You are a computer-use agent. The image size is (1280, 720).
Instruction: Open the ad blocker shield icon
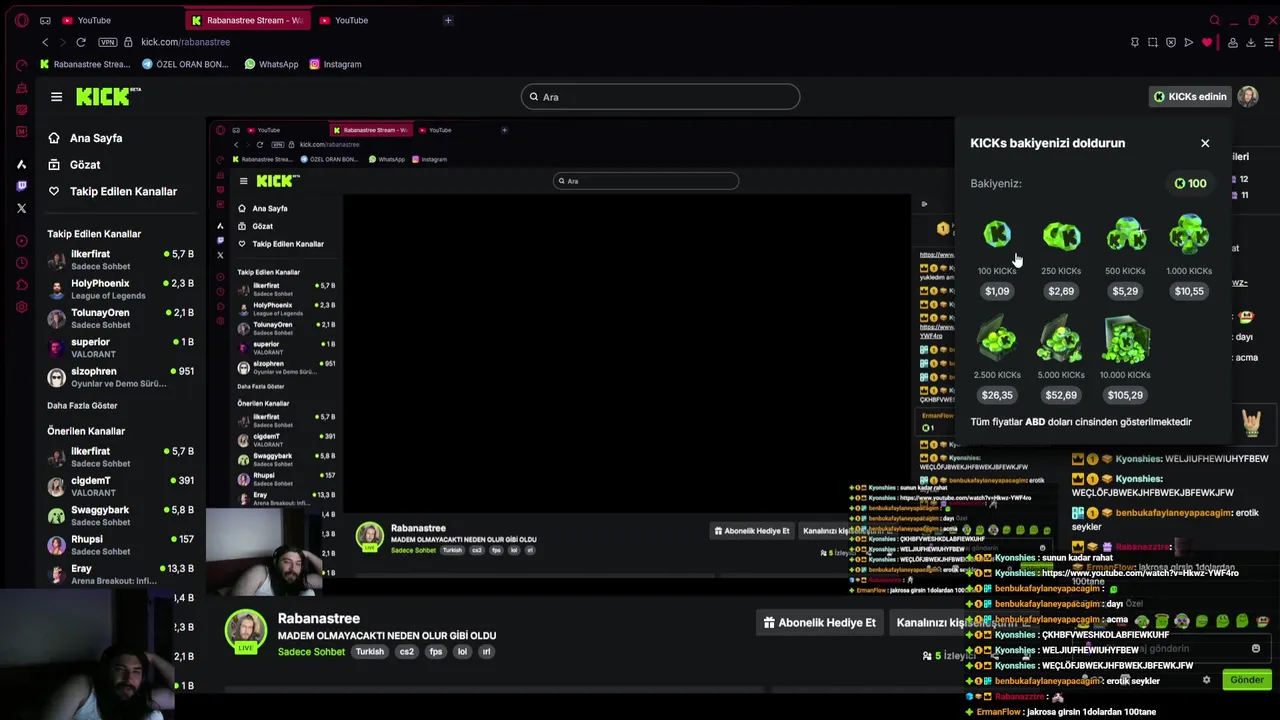[1171, 42]
